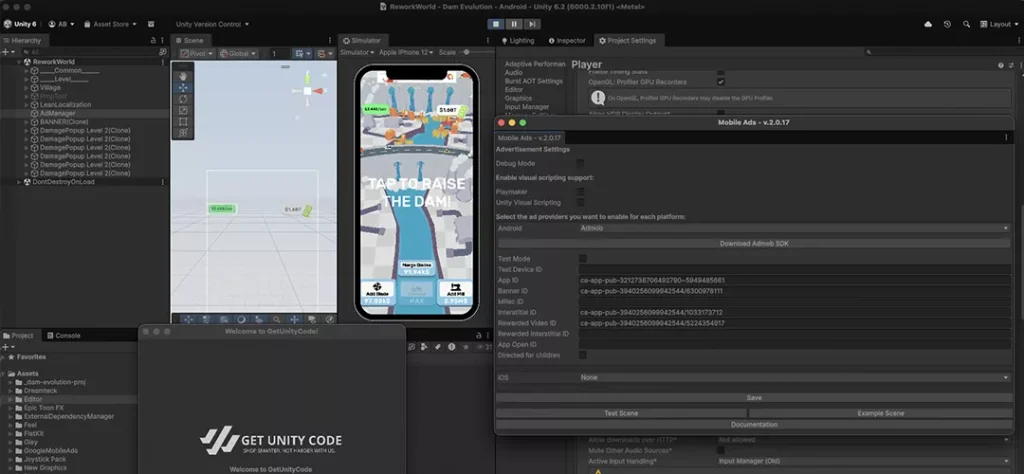Screen dimensions: 1024x474
Task: Select the Rotate tool in Scene toolbar
Action: pos(183,99)
